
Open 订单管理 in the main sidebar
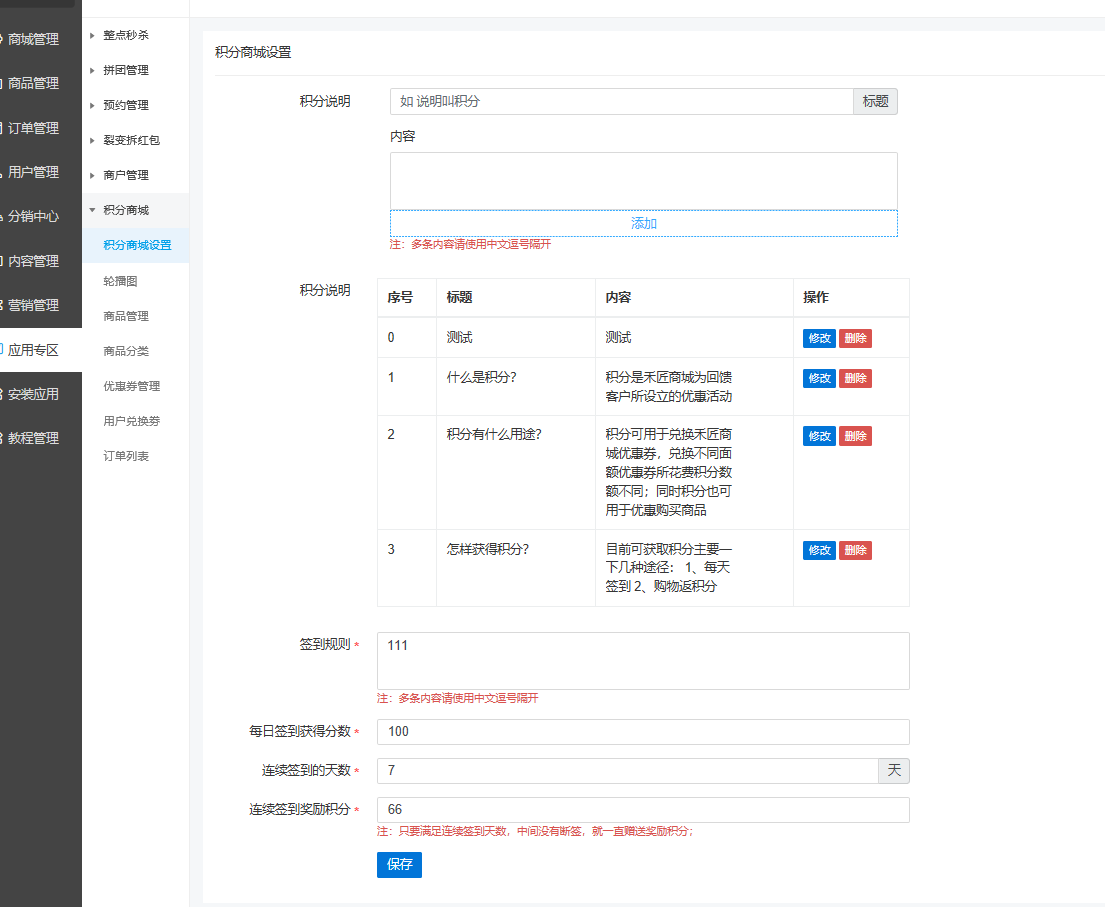point(33,128)
